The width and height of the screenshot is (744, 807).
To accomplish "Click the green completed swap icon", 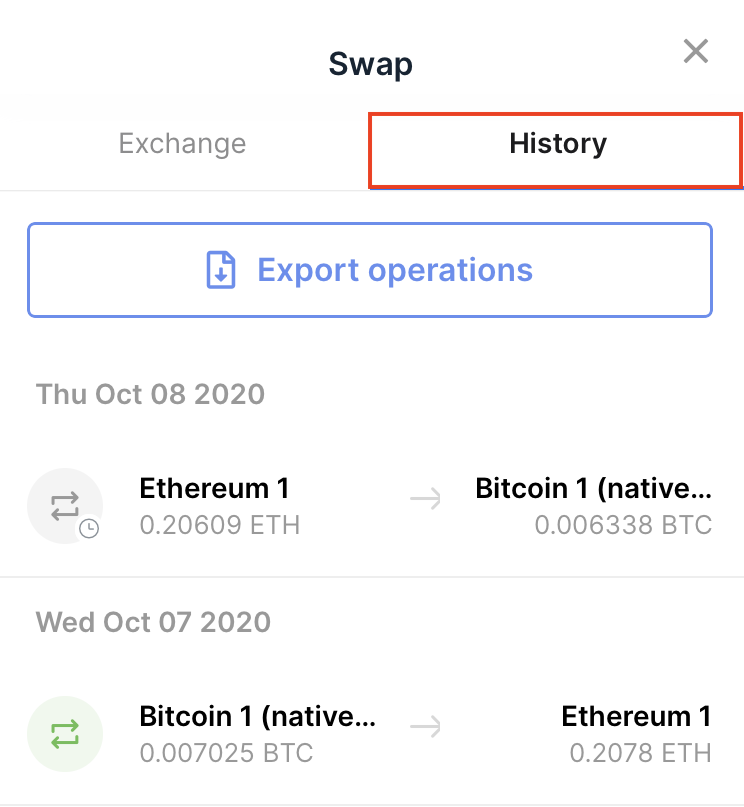I will pyautogui.click(x=64, y=733).
